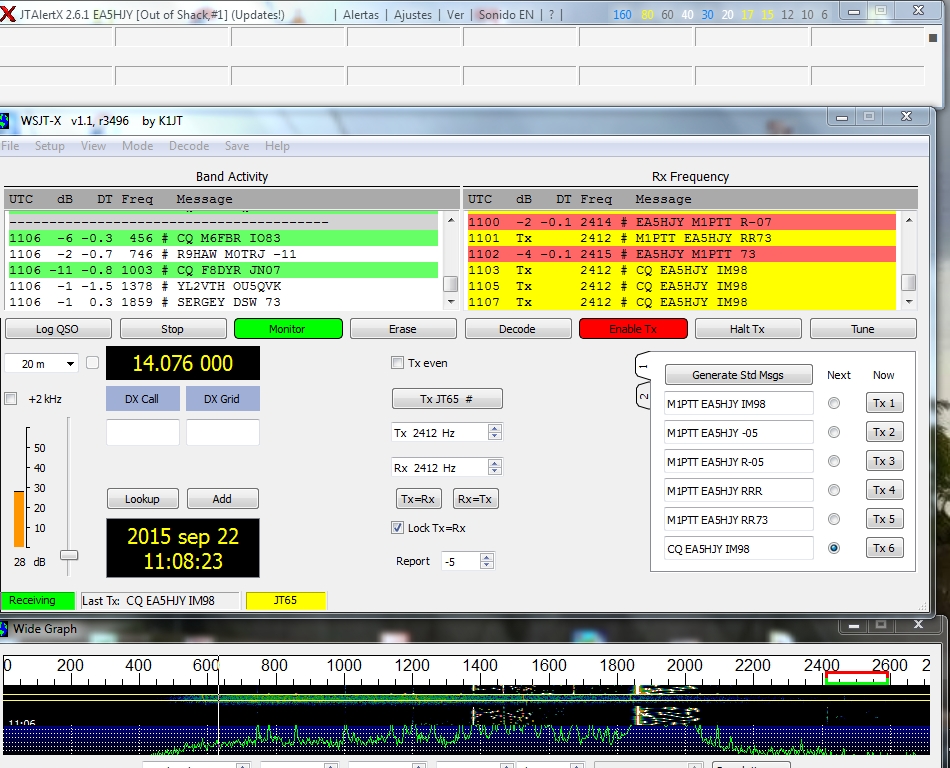950x768 pixels.
Task: Click the CQ M6FBR IO83 decode line
Action: [x=223, y=238]
